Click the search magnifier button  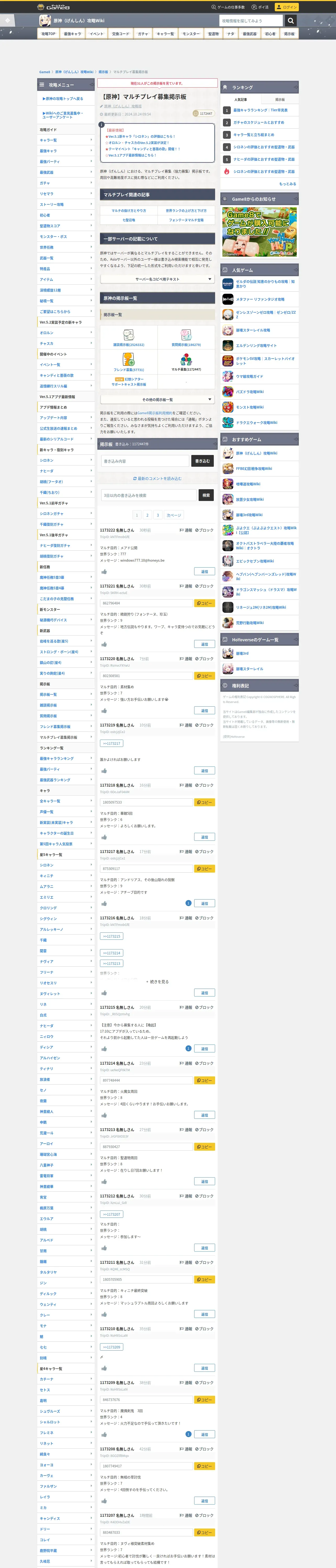(291, 21)
